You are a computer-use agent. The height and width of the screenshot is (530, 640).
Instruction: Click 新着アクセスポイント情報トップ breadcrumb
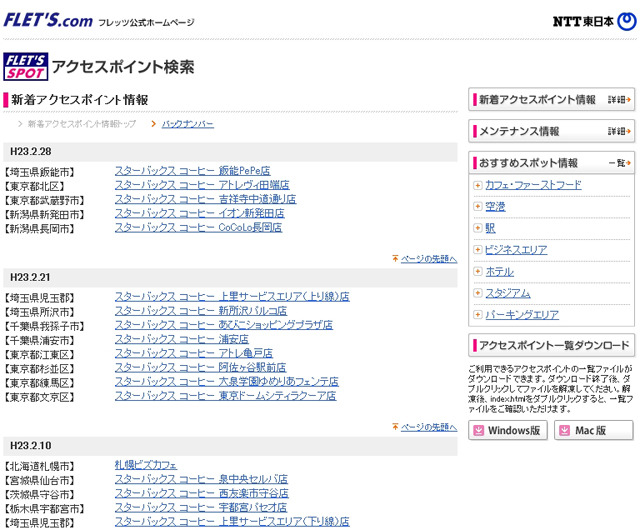pos(82,124)
